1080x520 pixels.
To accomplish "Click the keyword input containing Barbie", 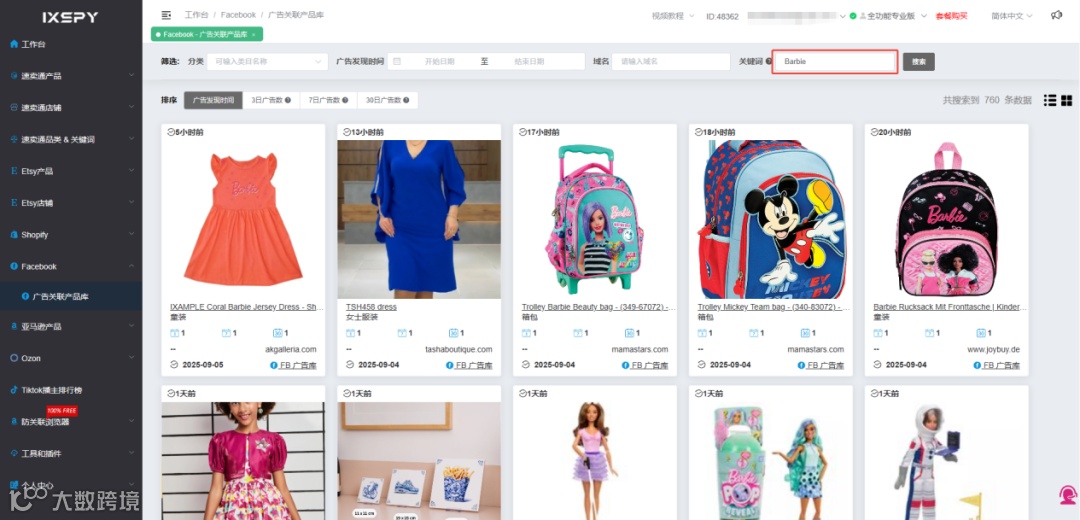I will pyautogui.click(x=835, y=61).
